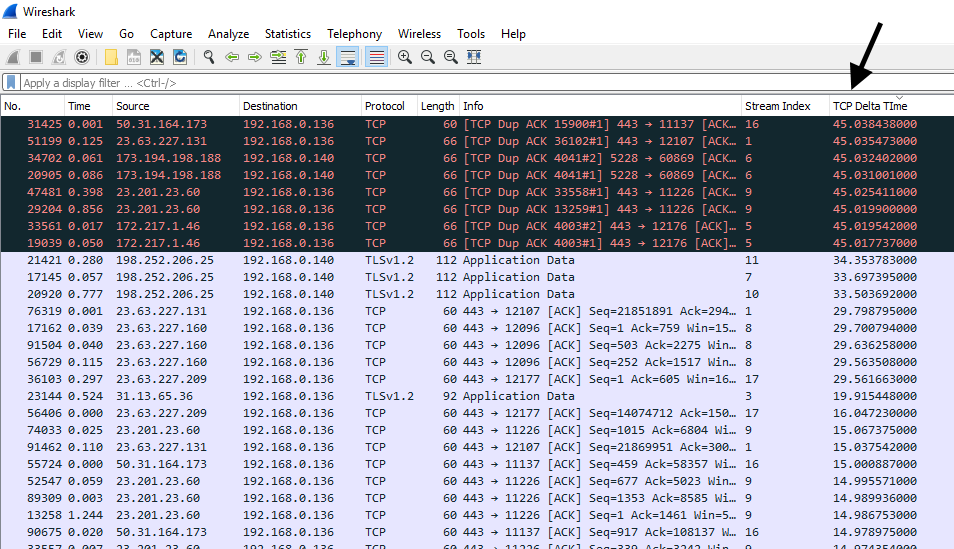The width and height of the screenshot is (954, 549).
Task: Close this capture file icon
Action: (157, 57)
